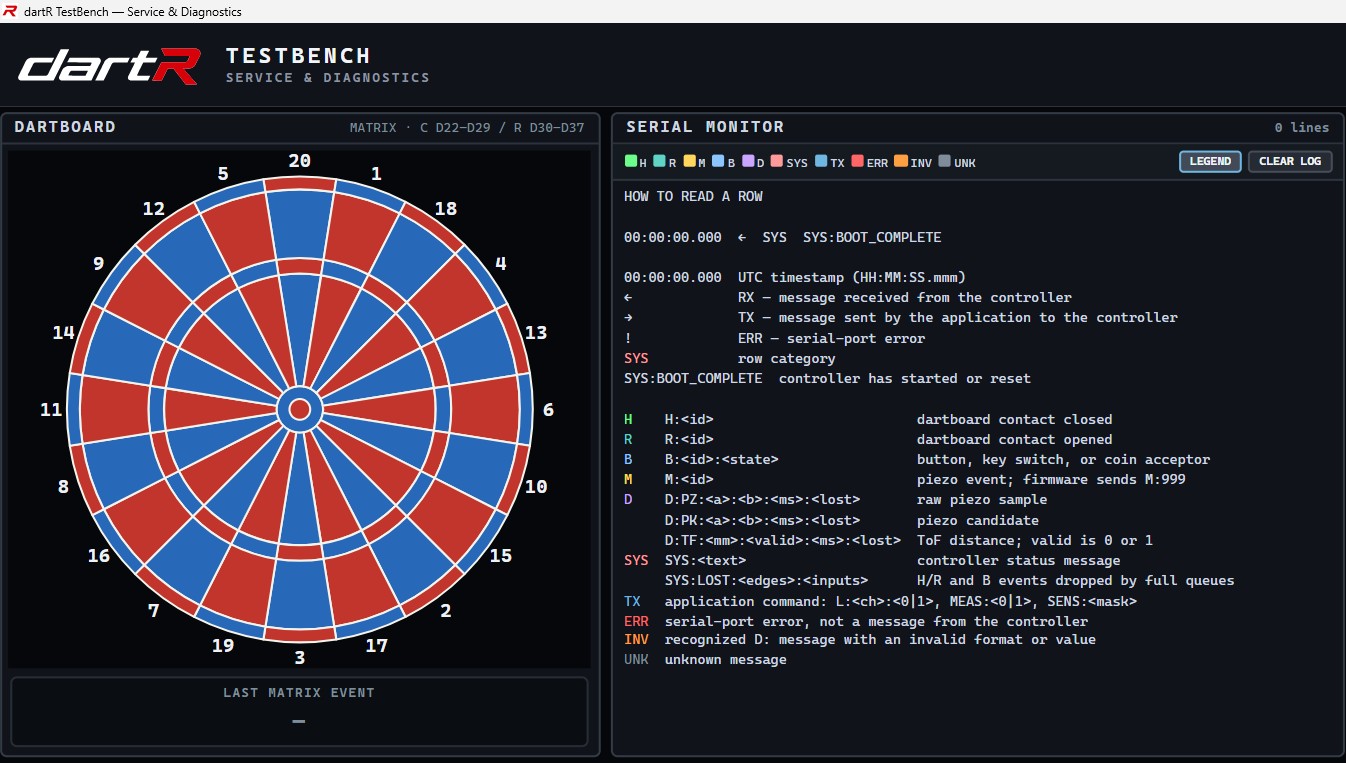This screenshot has width=1346, height=763.
Task: Click the 'SYS:LOST:<edges>:<inputs>' legend row
Action: pyautogui.click(x=949, y=580)
